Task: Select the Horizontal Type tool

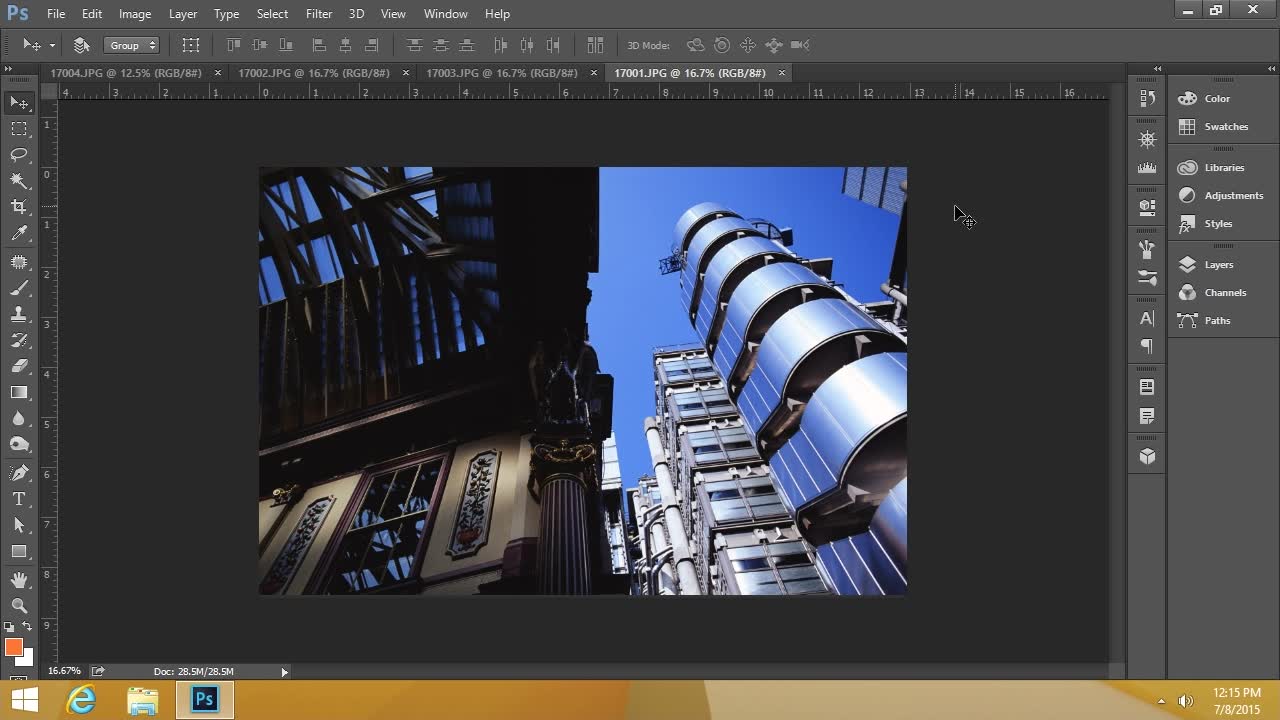Action: pyautogui.click(x=19, y=499)
